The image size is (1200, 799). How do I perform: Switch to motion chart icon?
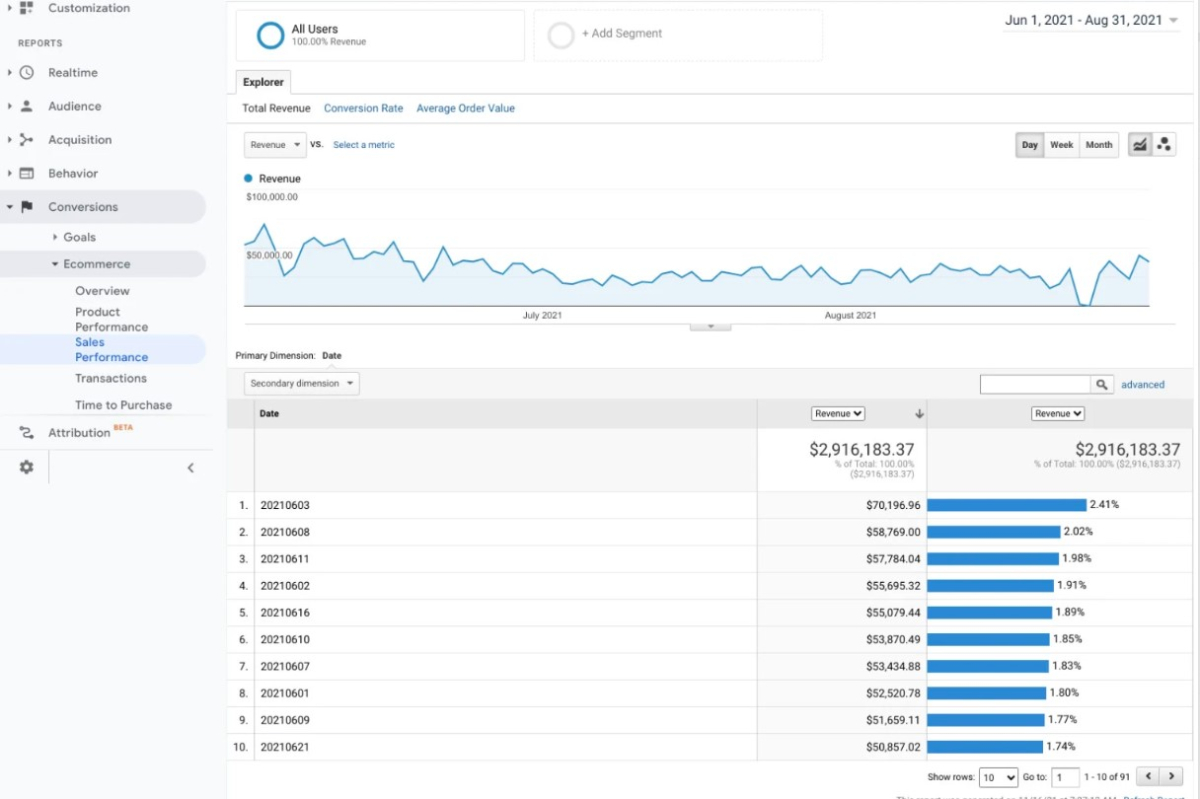point(1164,145)
